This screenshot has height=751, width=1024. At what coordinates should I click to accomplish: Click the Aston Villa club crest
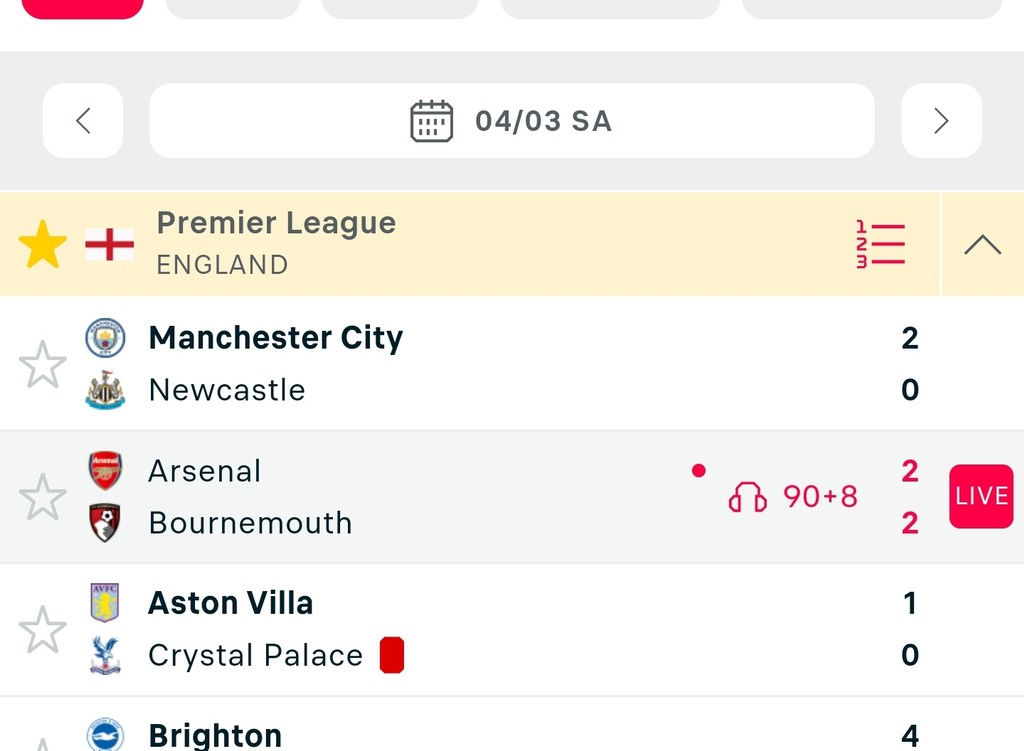click(x=105, y=602)
